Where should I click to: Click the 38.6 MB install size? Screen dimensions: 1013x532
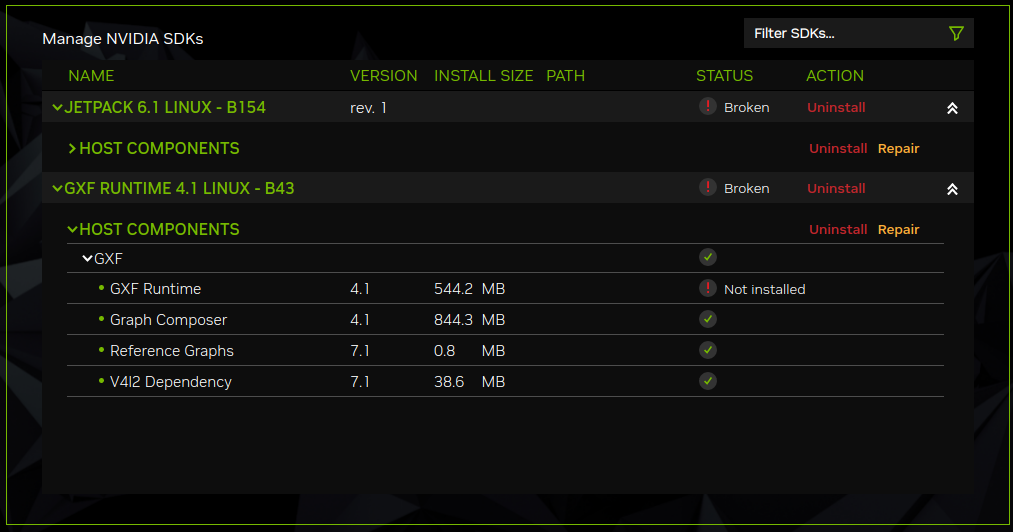pos(470,382)
